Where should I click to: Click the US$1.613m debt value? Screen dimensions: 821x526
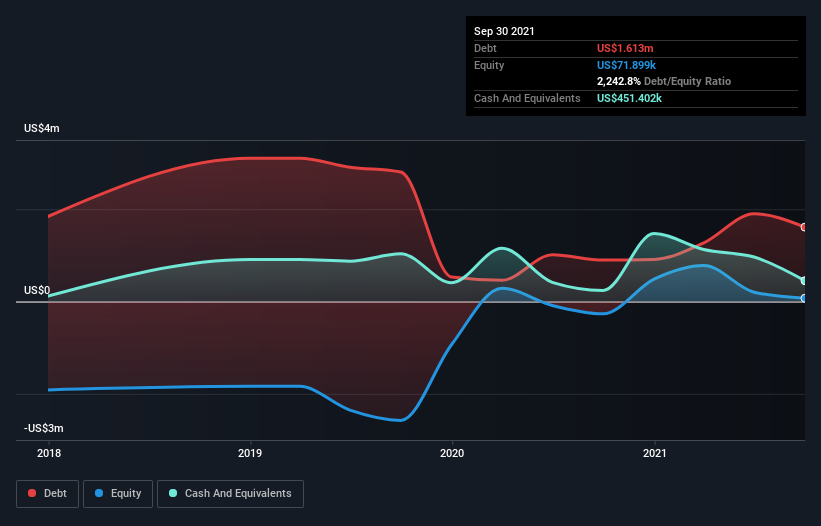pos(625,48)
